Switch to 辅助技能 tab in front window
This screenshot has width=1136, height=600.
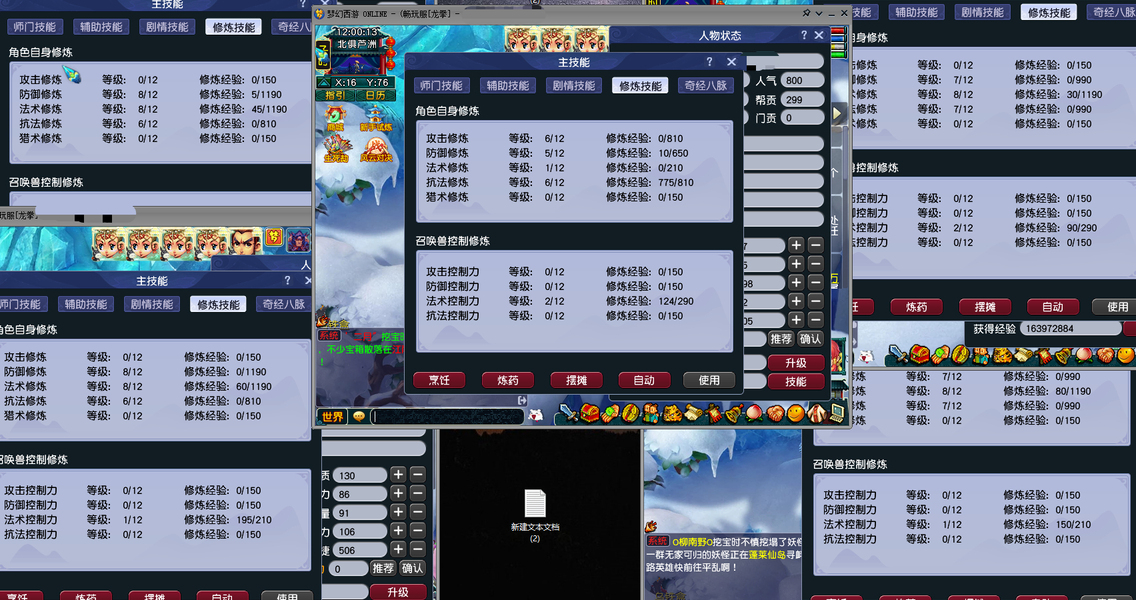508,86
